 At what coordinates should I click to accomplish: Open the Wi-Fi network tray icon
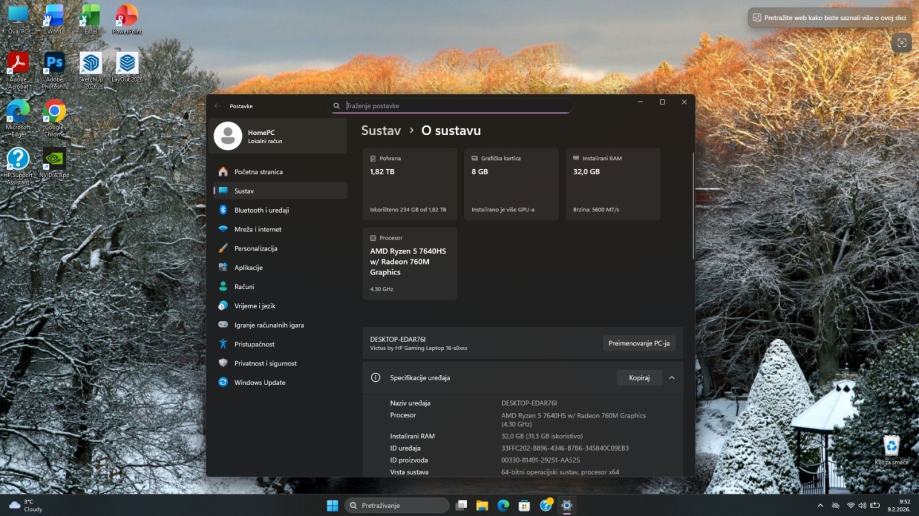(x=850, y=505)
